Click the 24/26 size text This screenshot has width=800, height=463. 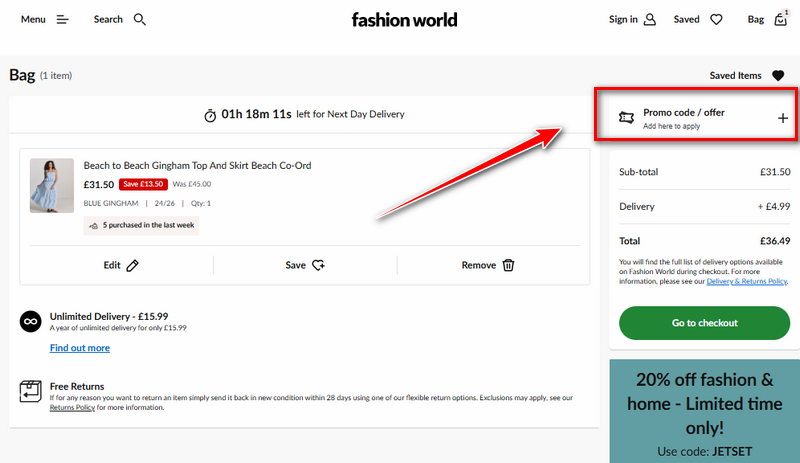[x=165, y=203]
